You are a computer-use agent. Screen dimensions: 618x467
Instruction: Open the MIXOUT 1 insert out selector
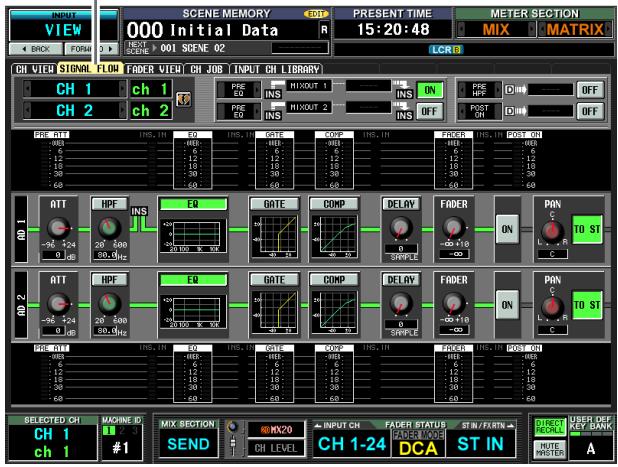point(309,86)
